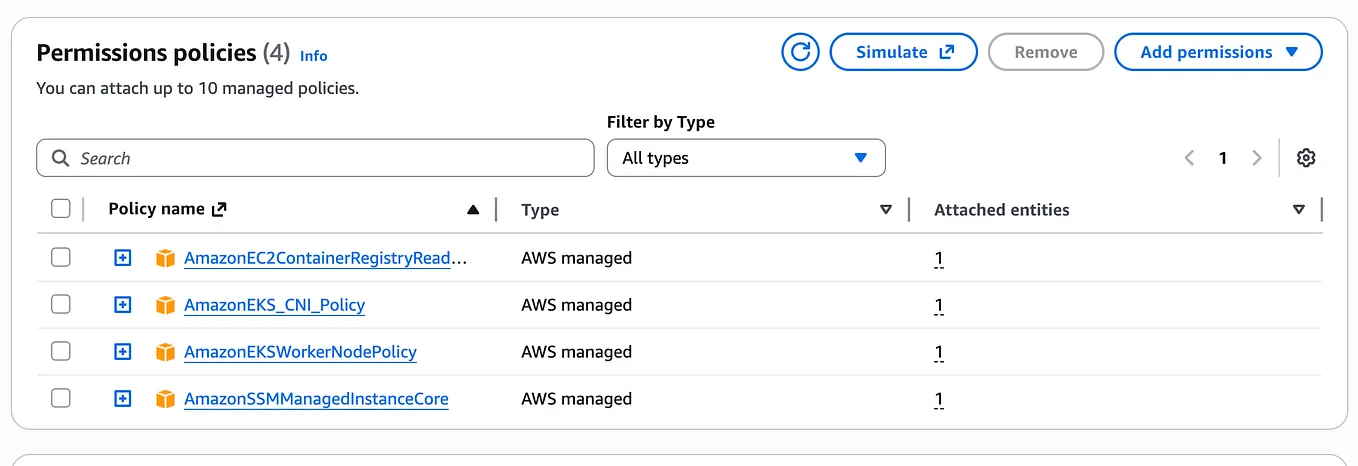Click page number 1 in pagination
1358x466 pixels.
[1223, 158]
